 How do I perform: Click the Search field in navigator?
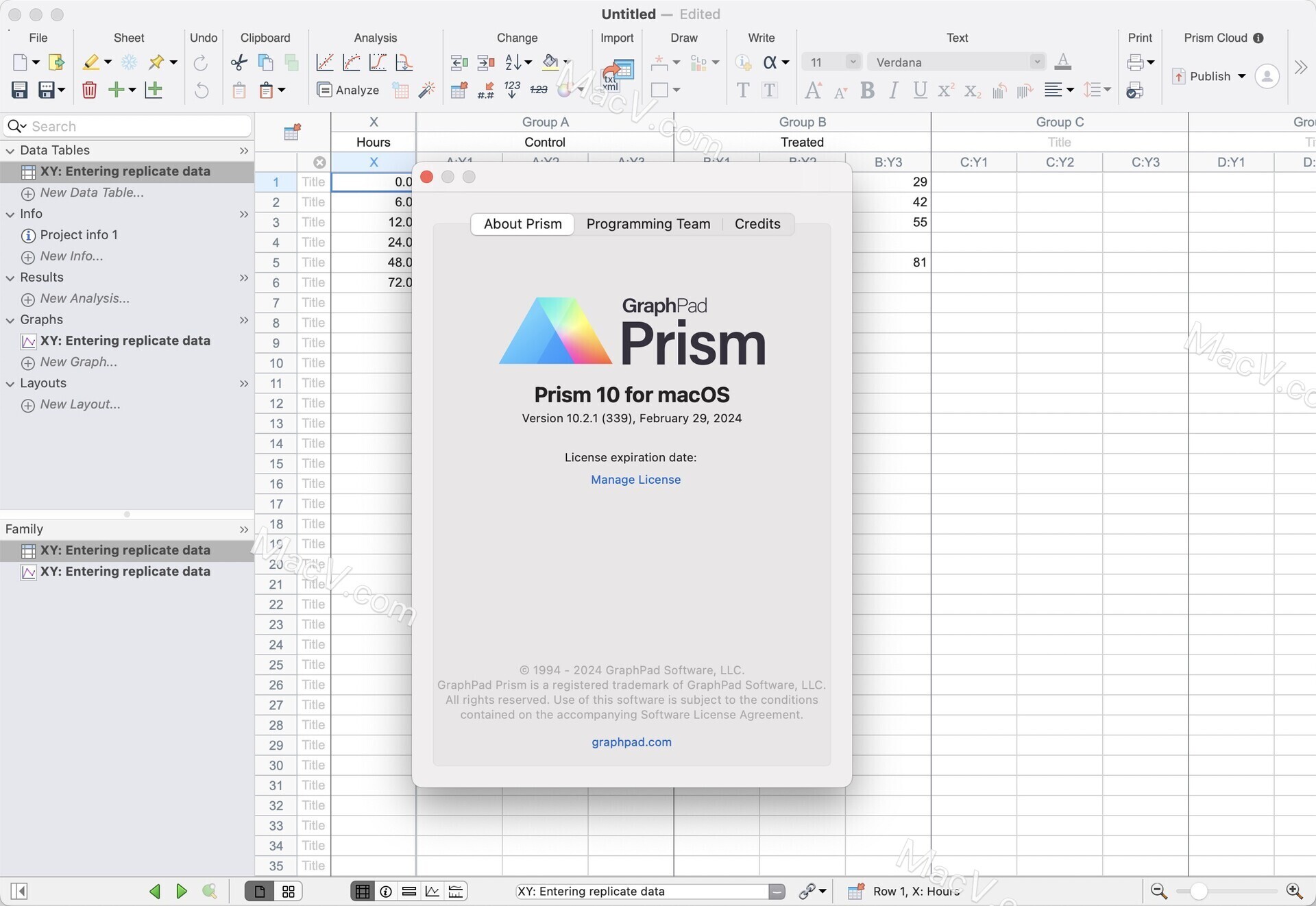coord(127,126)
